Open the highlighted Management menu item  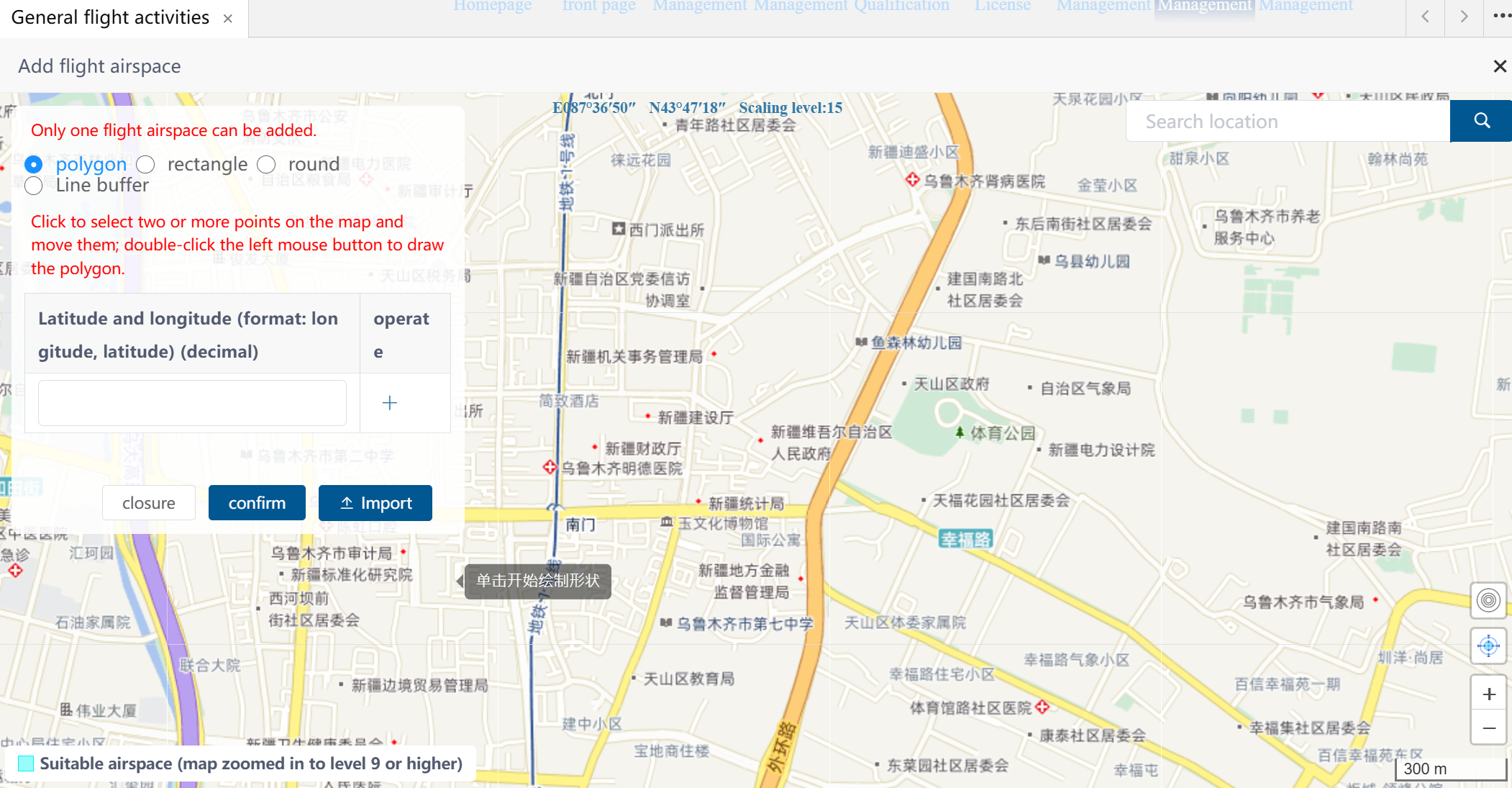click(x=1205, y=6)
